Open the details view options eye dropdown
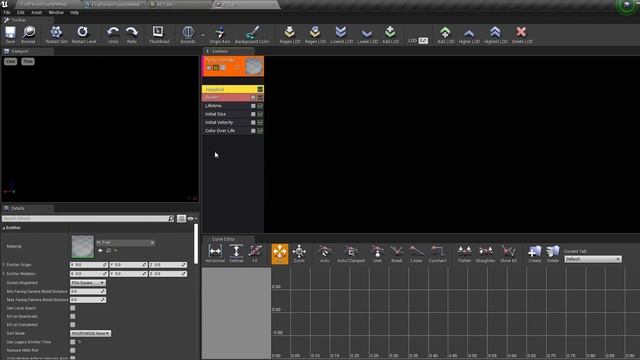Screen dimensions: 640x360 pyautogui.click(x=192, y=219)
